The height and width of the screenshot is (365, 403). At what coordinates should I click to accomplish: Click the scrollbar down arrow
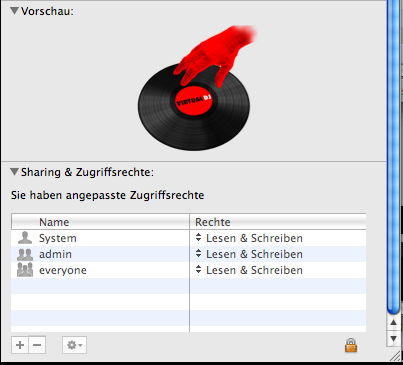click(393, 338)
